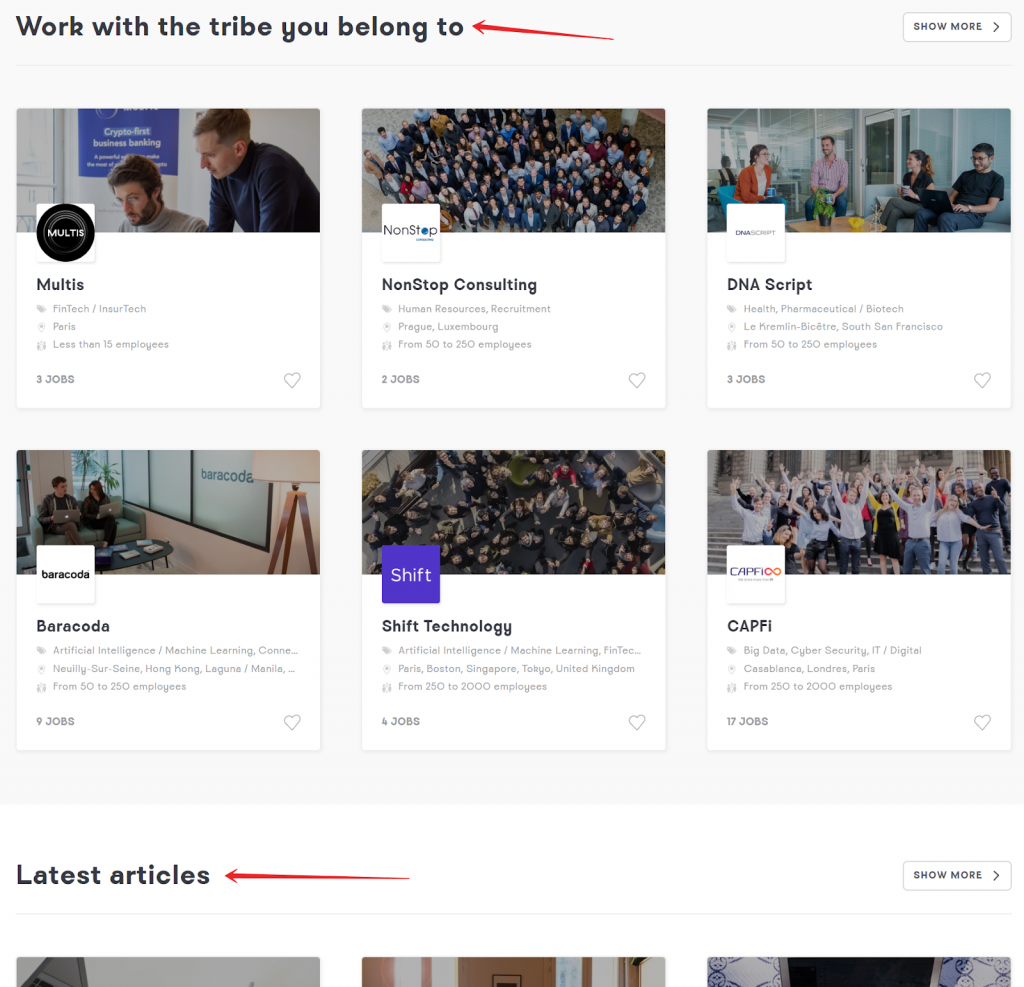The width and height of the screenshot is (1024, 987).
Task: Click the sector tag icon on CAPFi card
Action: (x=731, y=651)
